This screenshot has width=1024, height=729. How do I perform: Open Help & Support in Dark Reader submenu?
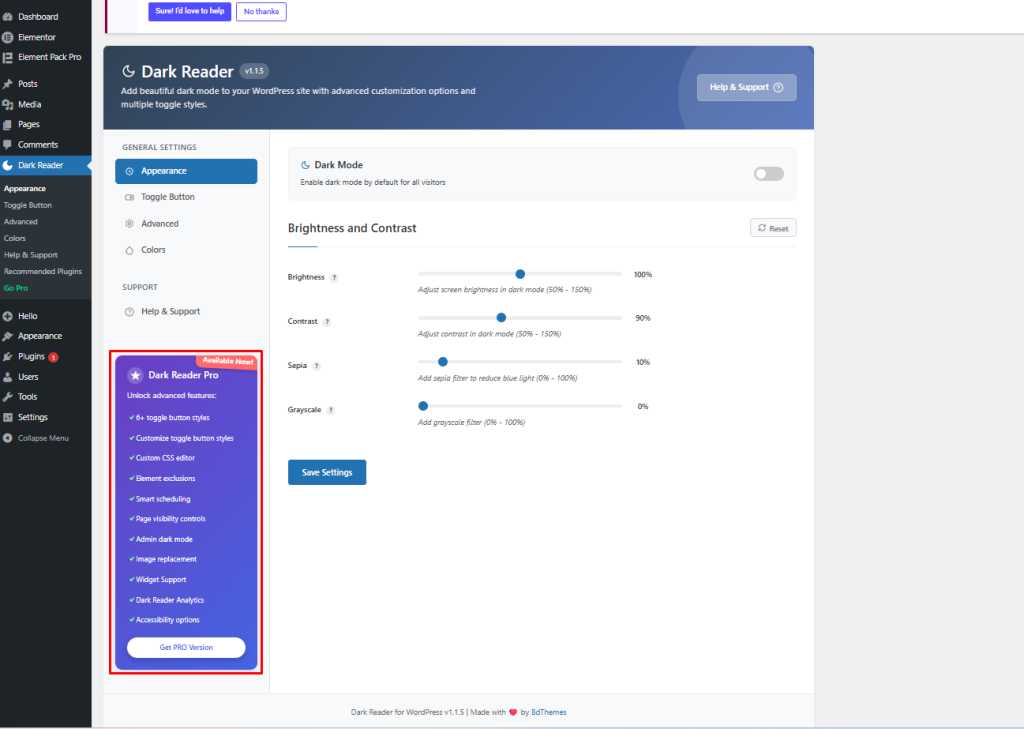pos(31,255)
